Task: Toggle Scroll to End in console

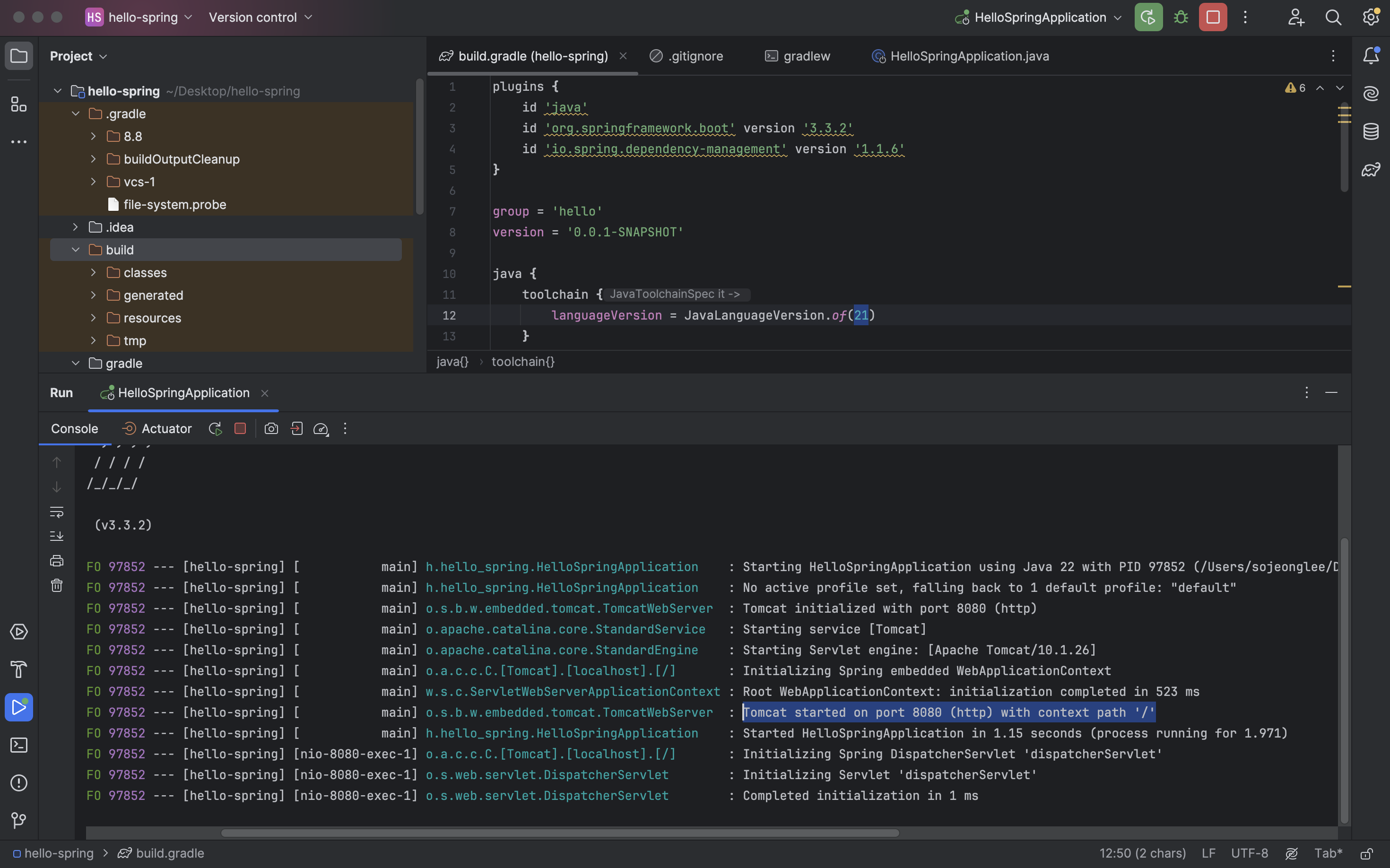Action: click(x=56, y=536)
